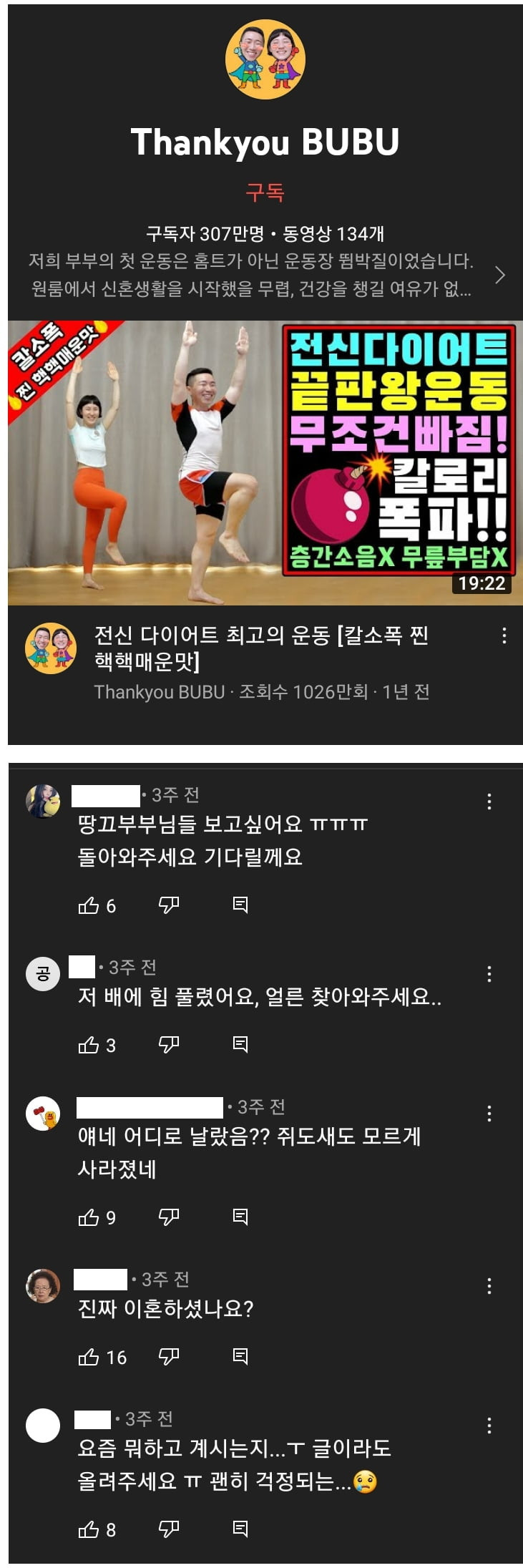Open the video's three-dot options menu

pos(504,636)
